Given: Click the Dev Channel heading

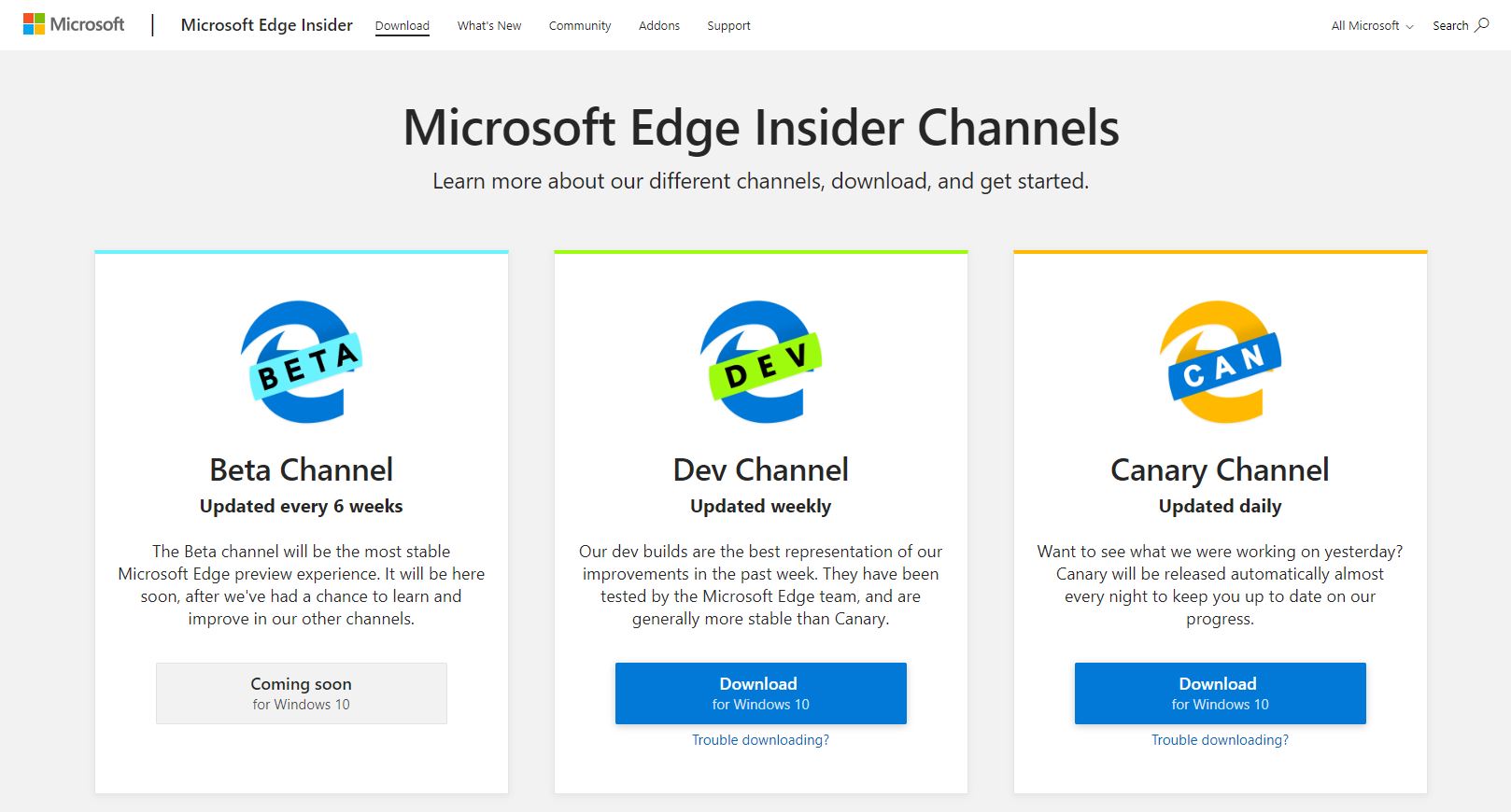Looking at the screenshot, I should click(761, 469).
